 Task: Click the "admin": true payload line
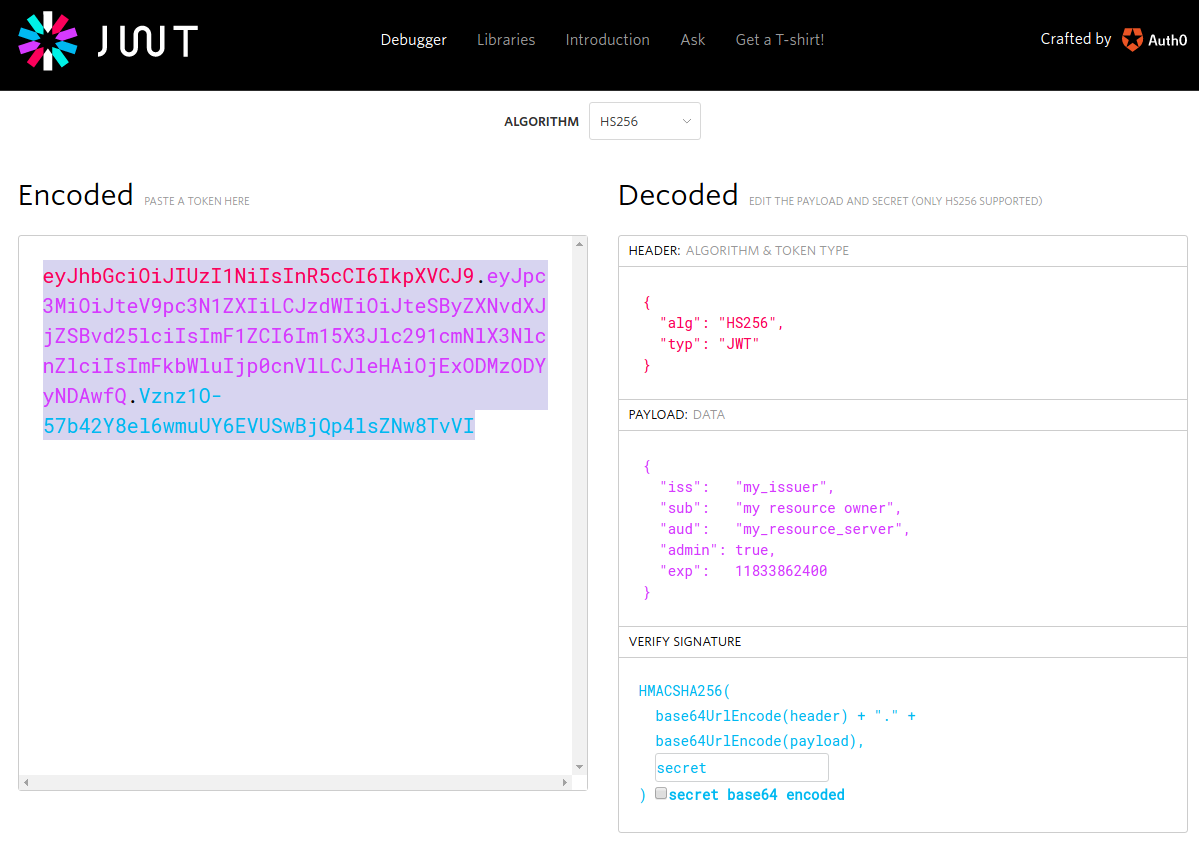tap(717, 550)
